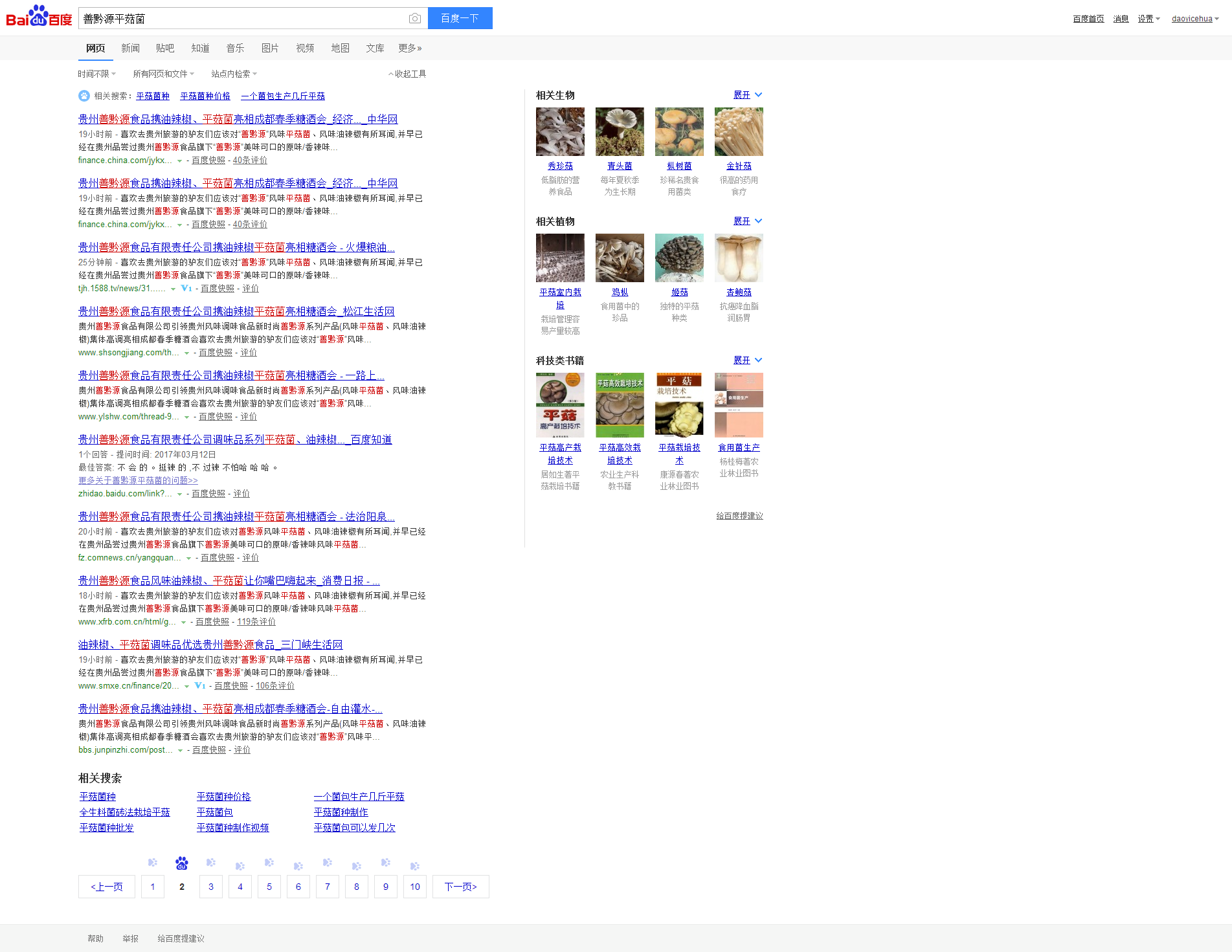Click 给百度提建议 under sidebar
This screenshot has height=952, width=1232.
click(739, 516)
